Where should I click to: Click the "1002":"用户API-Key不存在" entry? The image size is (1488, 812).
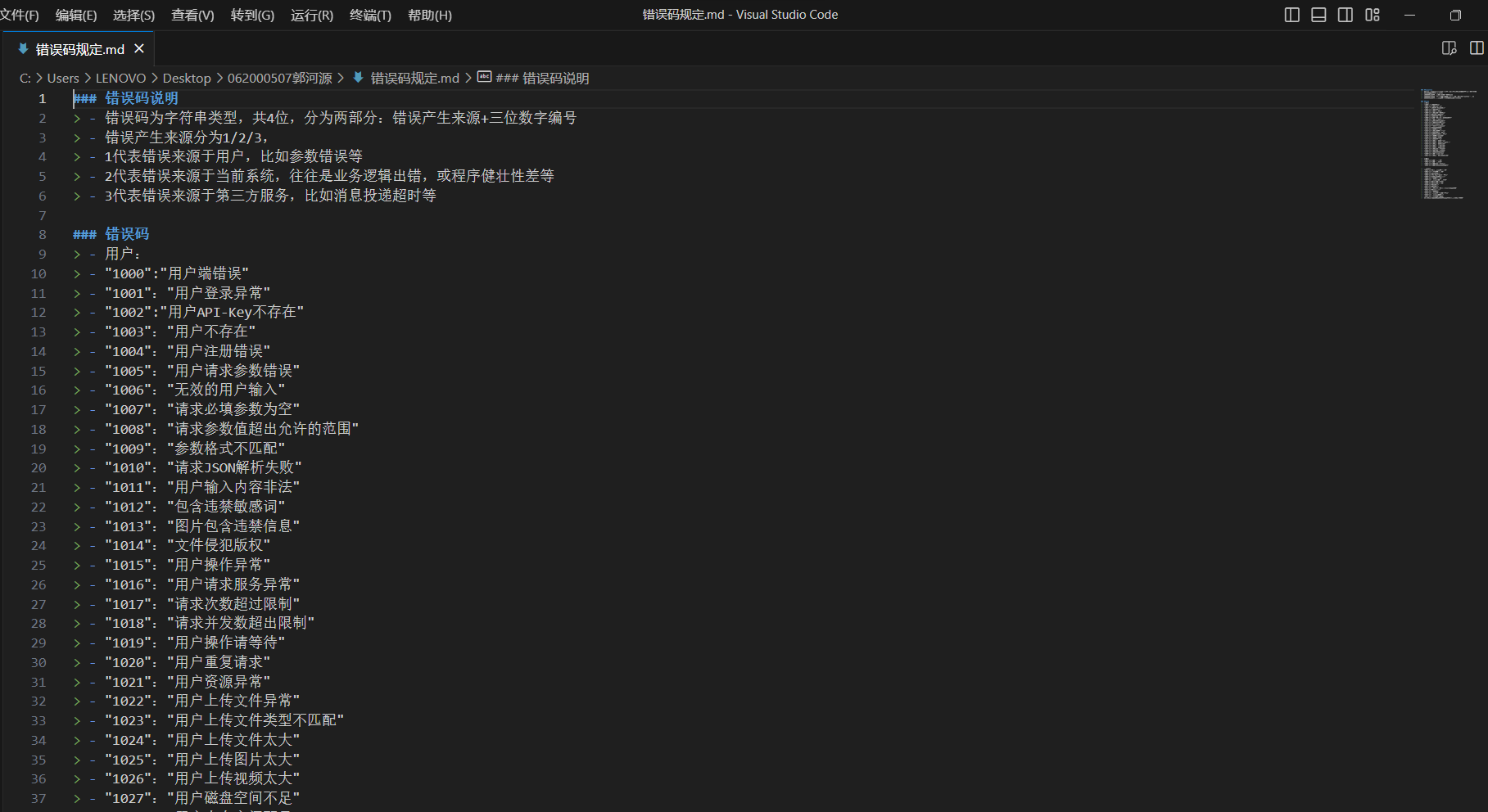(x=204, y=313)
